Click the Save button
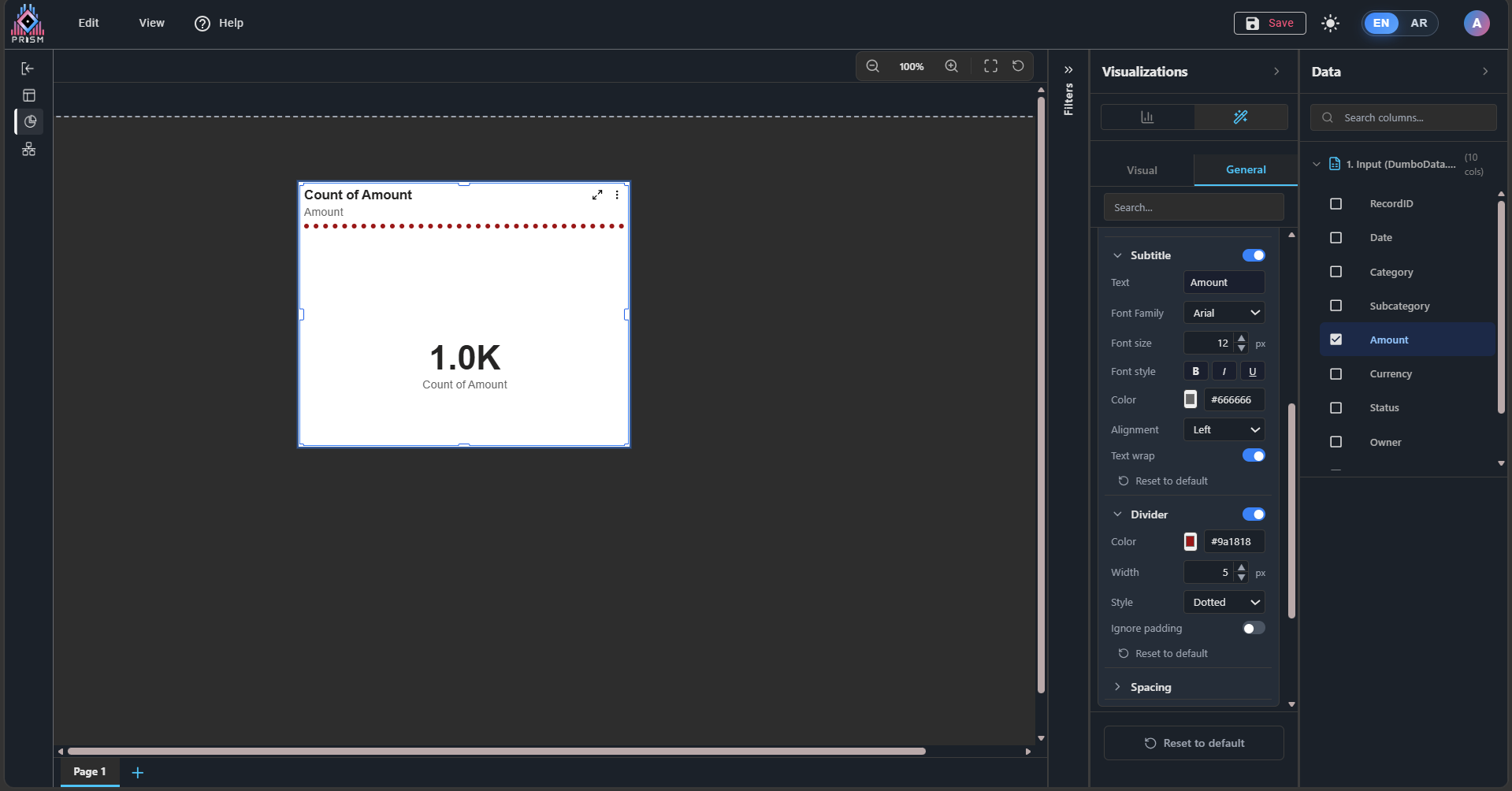Viewport: 1512px width, 791px height. (x=1269, y=24)
